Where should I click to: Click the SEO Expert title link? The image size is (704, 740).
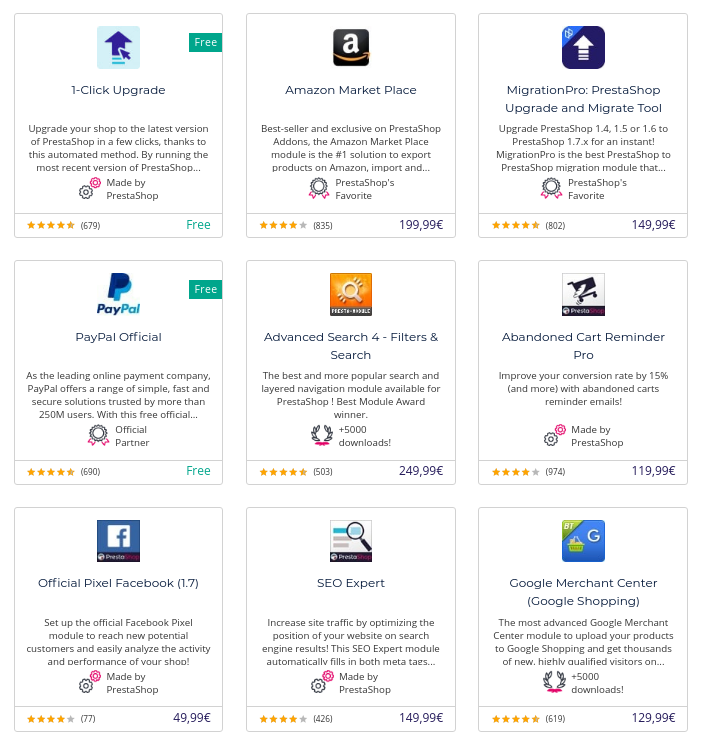(x=351, y=583)
